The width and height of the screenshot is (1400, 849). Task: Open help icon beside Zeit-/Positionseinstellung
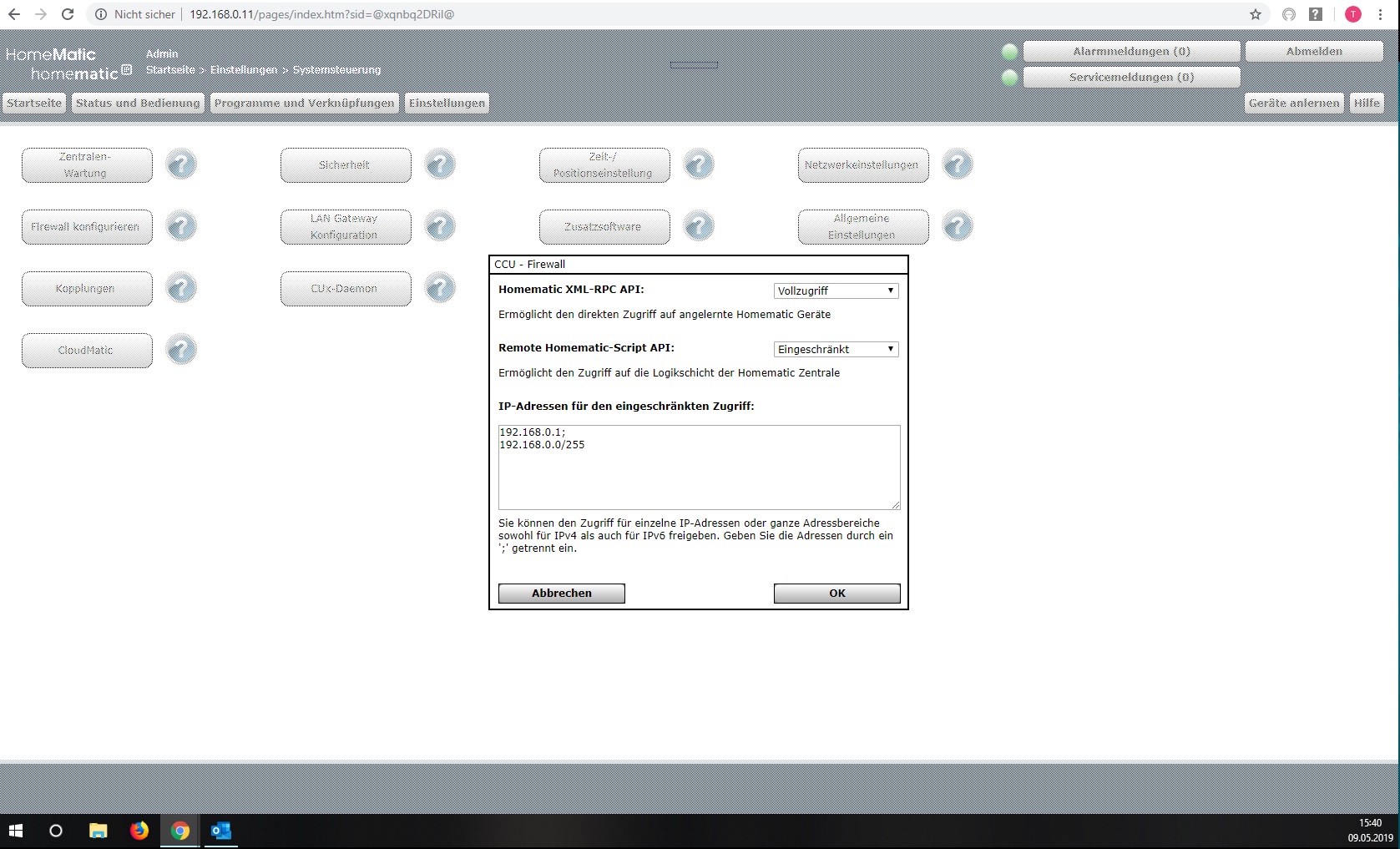click(699, 164)
